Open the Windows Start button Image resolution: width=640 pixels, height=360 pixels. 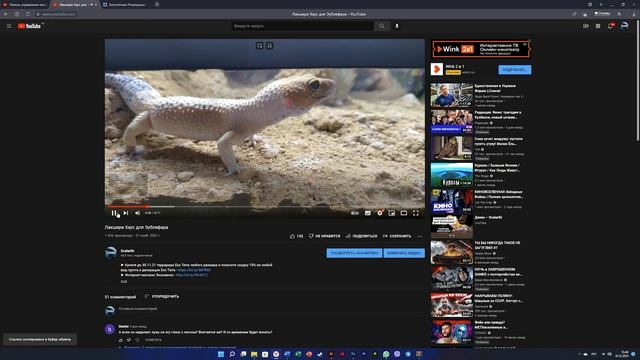coord(221,354)
